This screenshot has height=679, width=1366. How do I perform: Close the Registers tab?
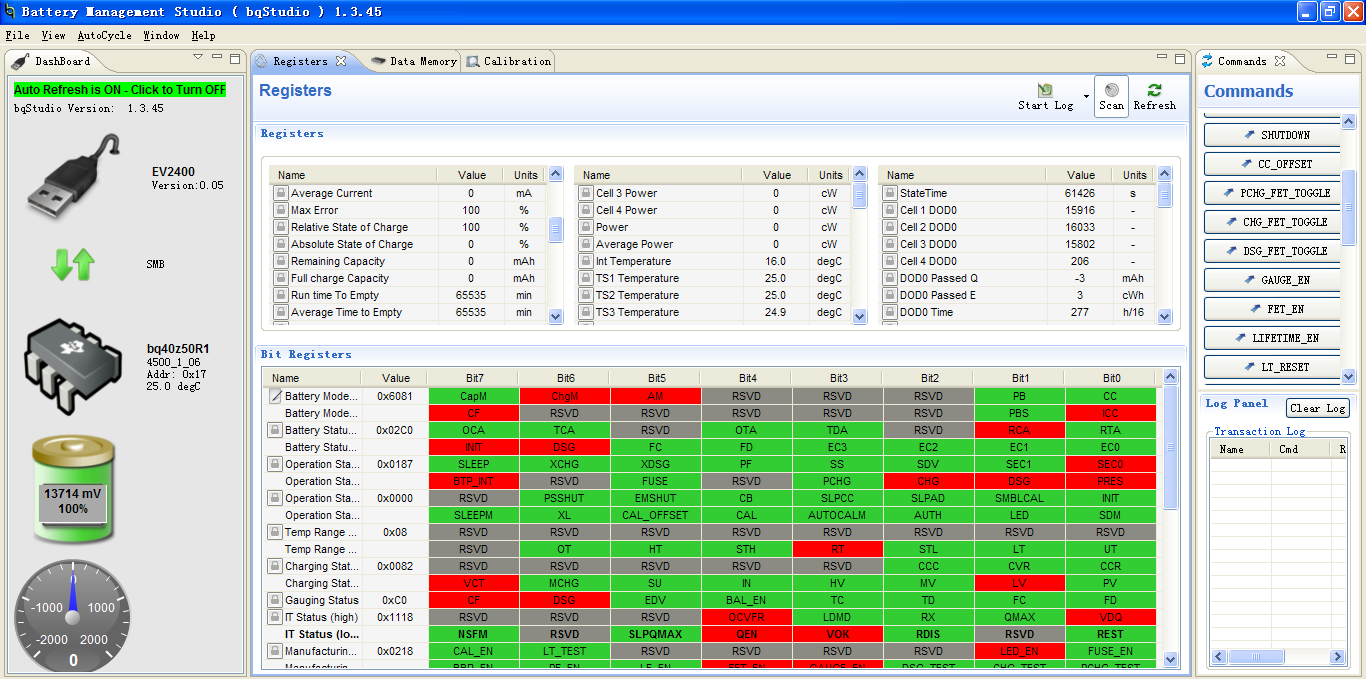click(341, 61)
